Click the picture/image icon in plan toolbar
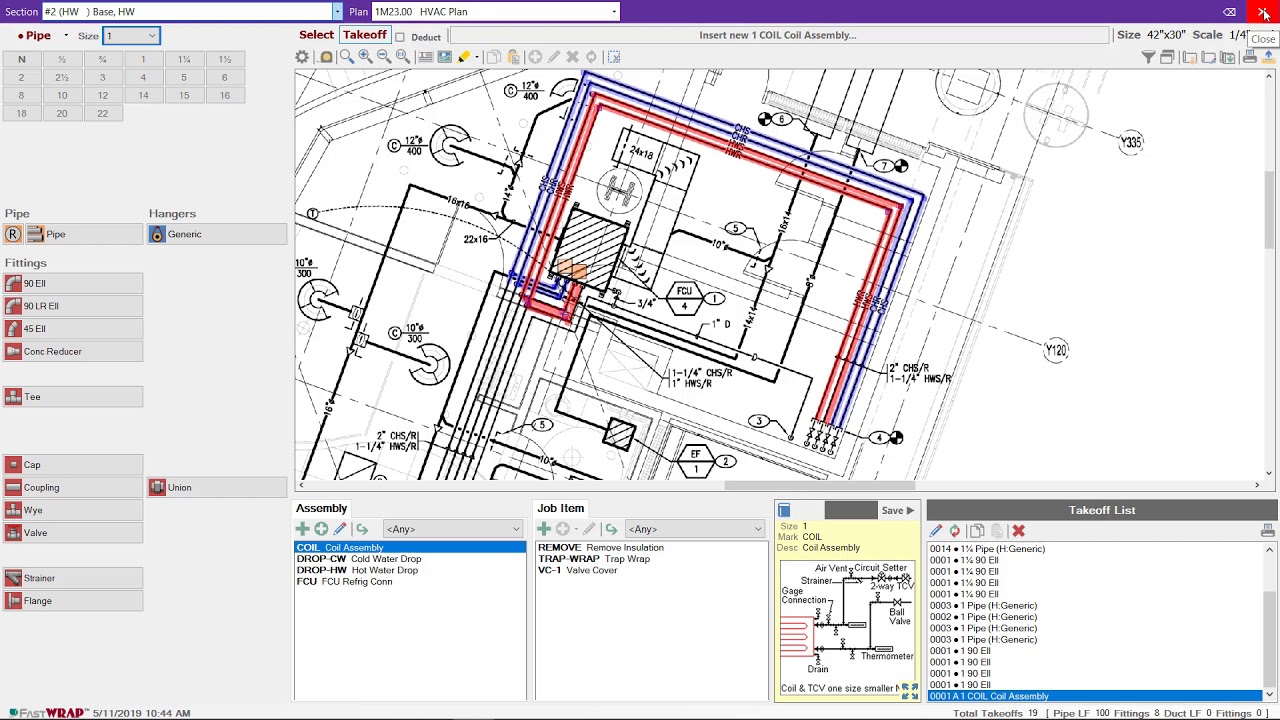 pos(444,57)
